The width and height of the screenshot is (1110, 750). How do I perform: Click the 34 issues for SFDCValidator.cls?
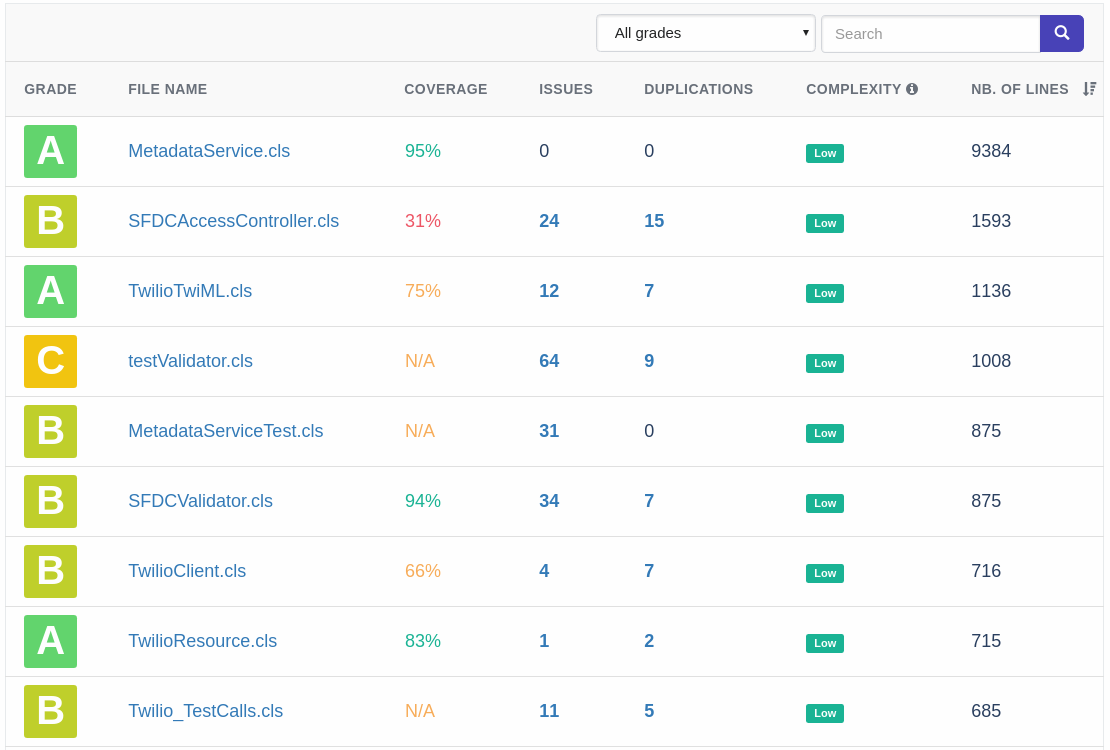point(549,501)
